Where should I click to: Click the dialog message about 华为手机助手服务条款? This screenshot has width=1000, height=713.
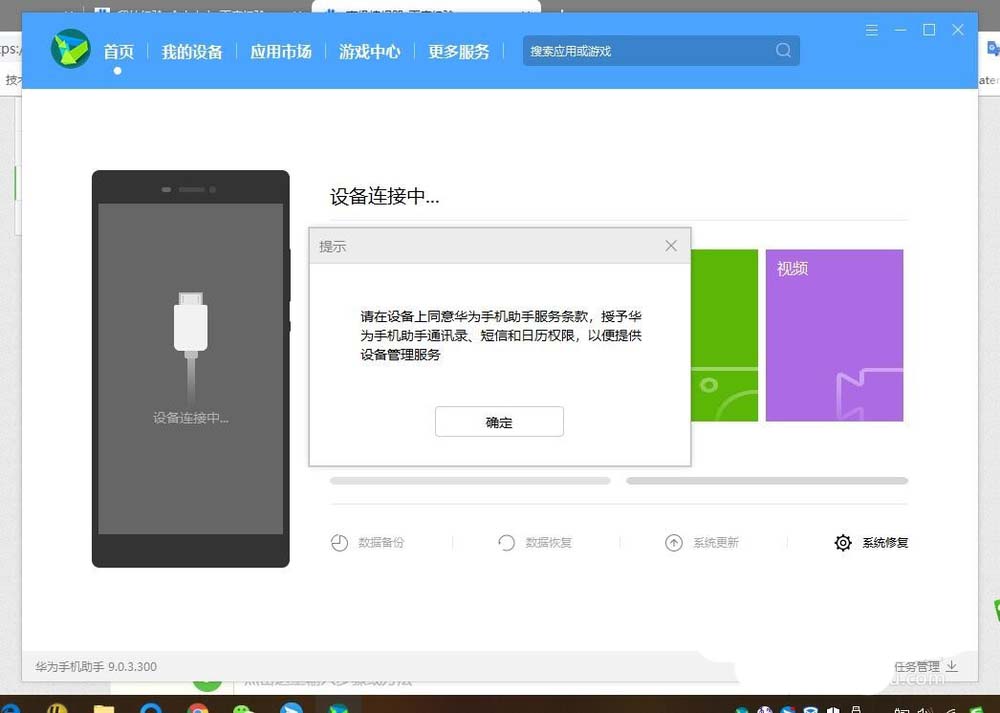(x=501, y=335)
